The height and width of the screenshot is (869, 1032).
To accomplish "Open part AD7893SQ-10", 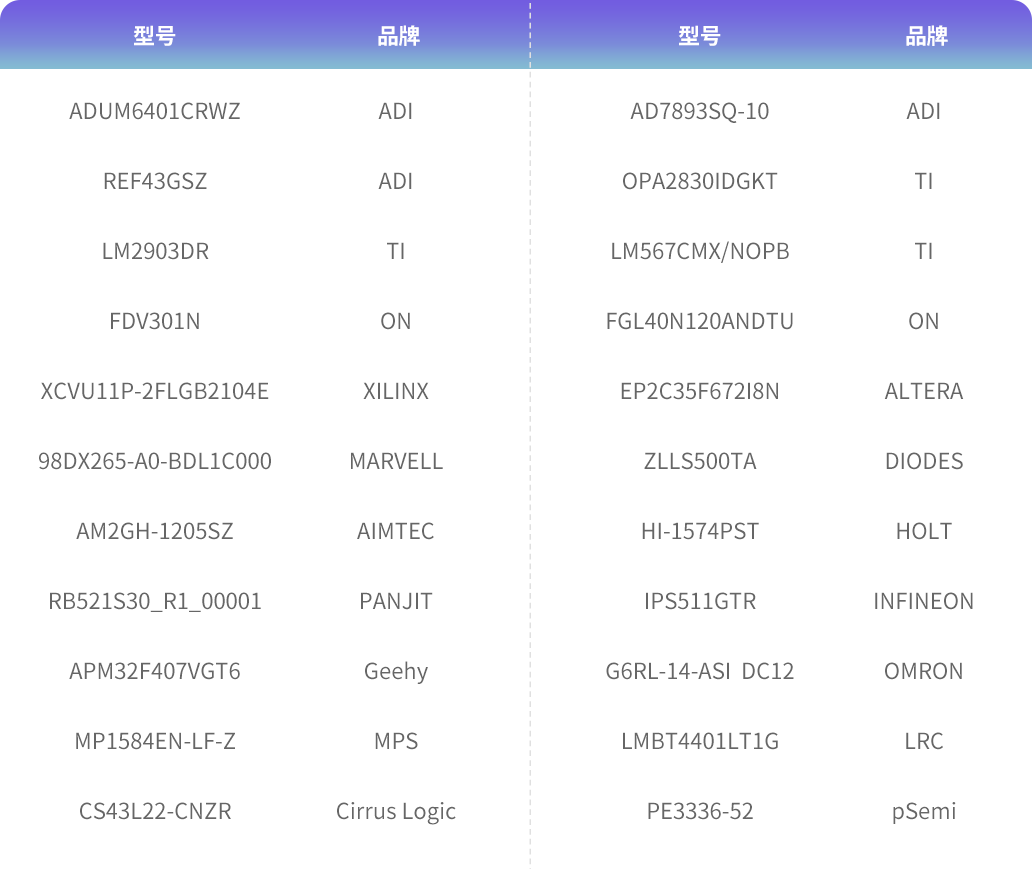I will point(700,111).
